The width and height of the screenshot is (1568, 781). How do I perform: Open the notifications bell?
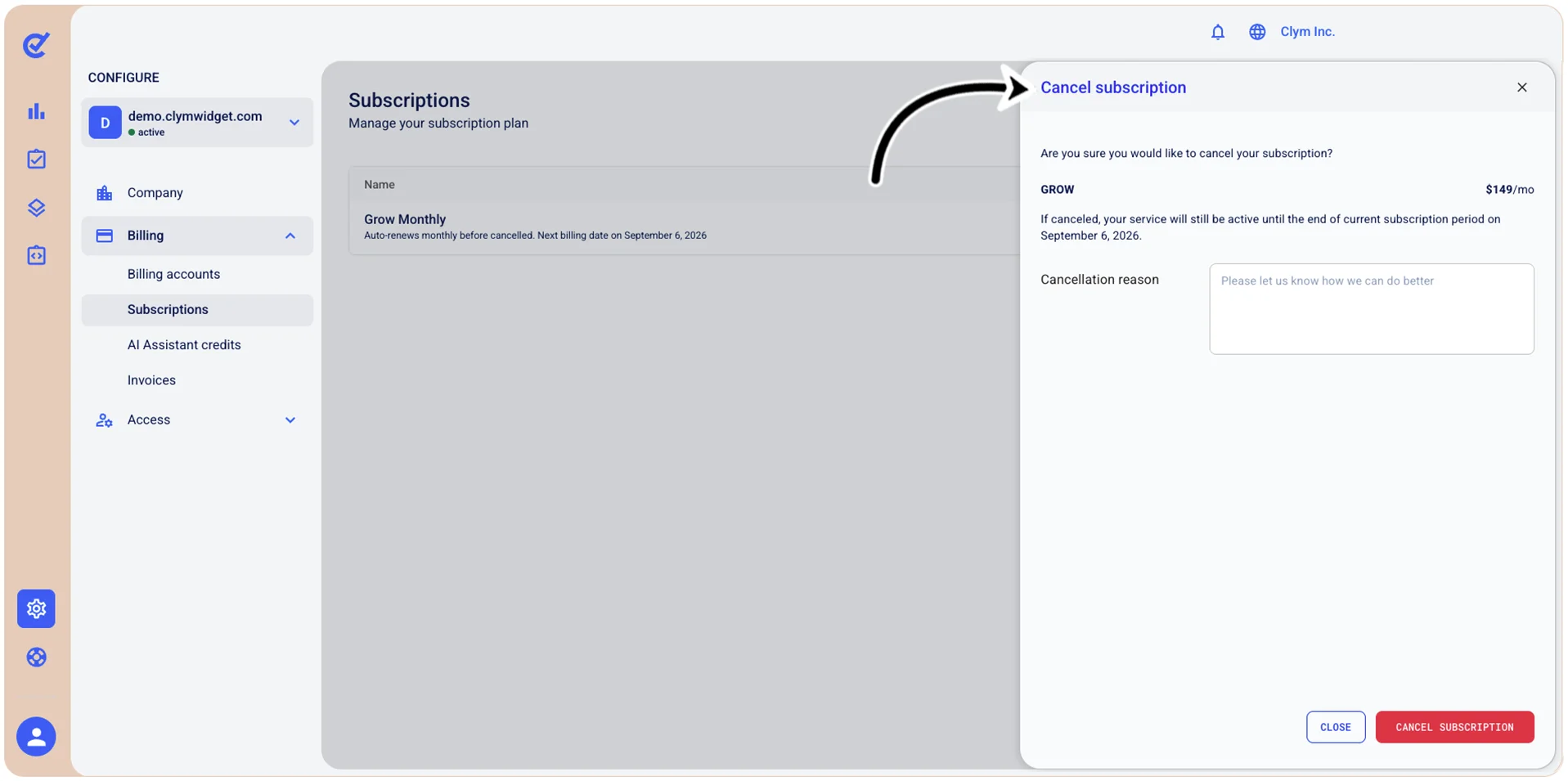click(1218, 32)
